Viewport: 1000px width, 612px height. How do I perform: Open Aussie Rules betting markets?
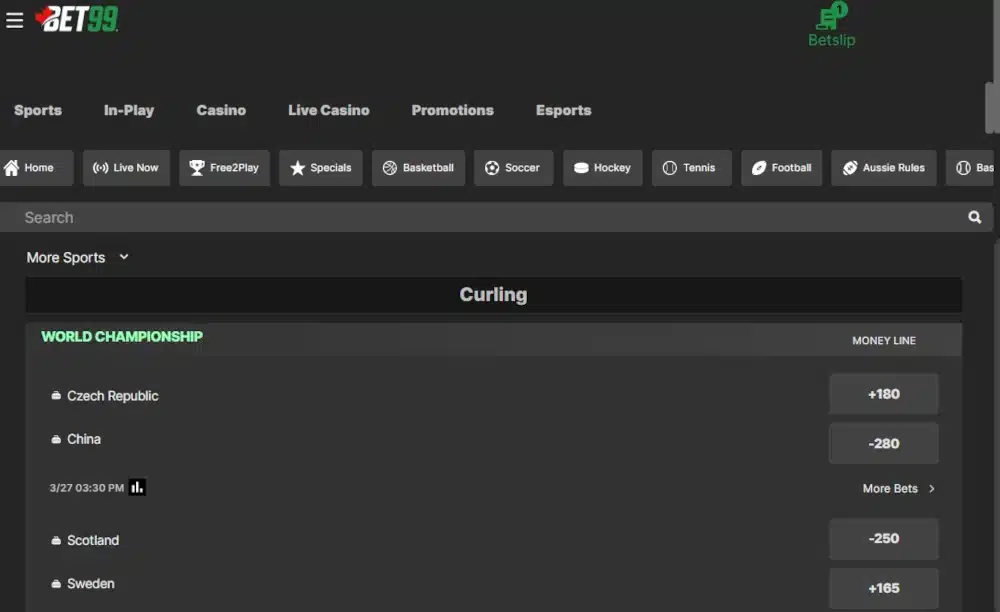(883, 168)
